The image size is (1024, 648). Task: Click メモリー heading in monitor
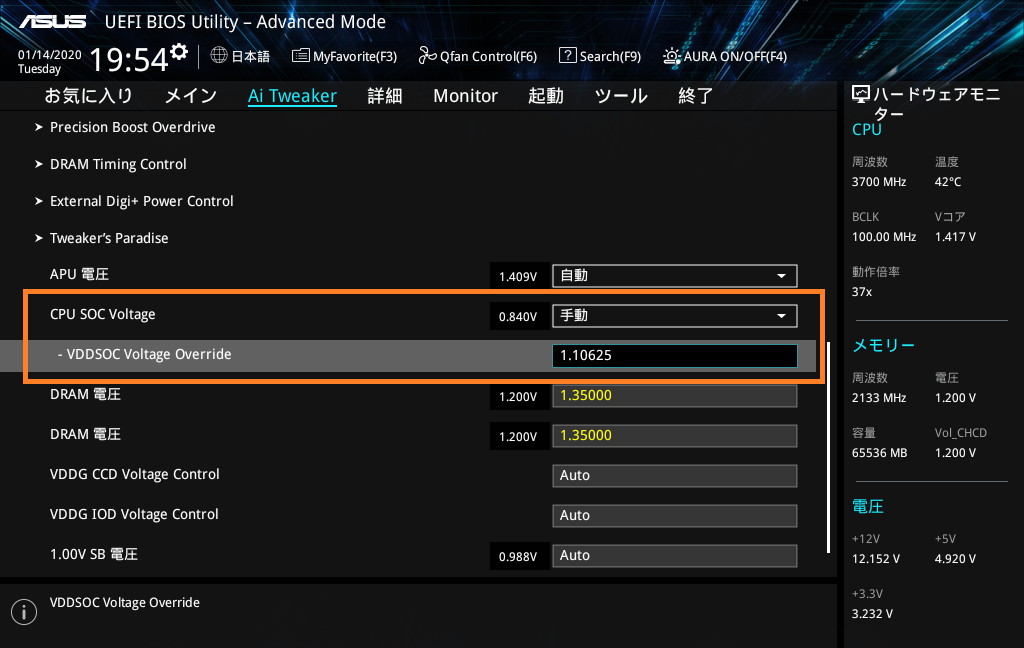coord(884,345)
